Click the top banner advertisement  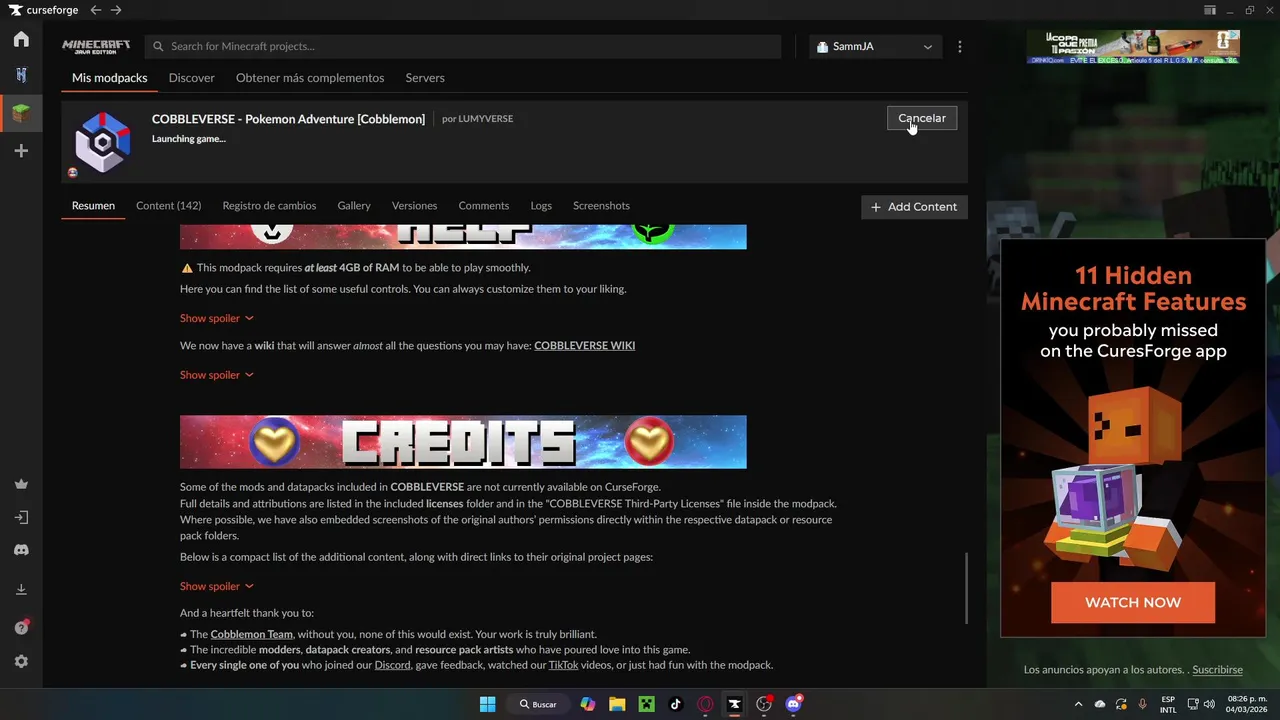[x=1133, y=47]
